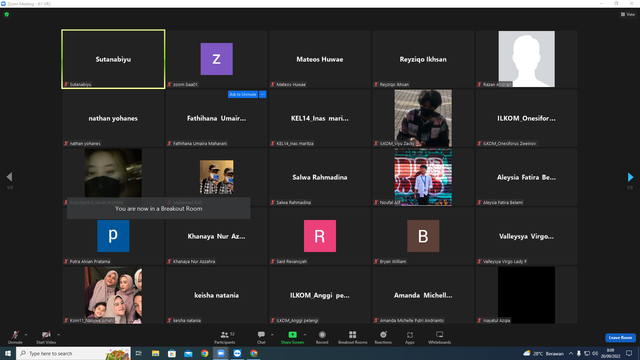Open Whiteboards
Image resolution: width=640 pixels, height=360 pixels.
tap(440, 337)
